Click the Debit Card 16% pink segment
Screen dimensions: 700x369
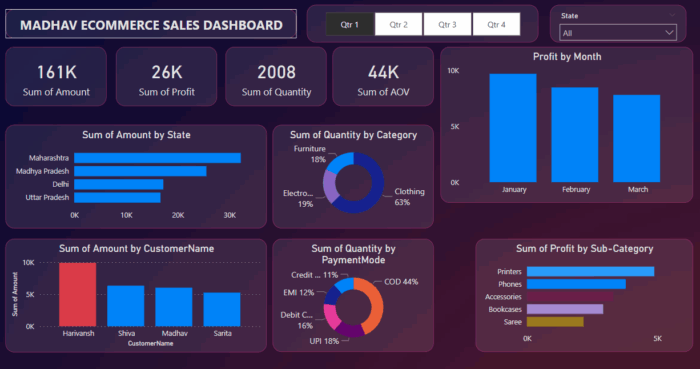[x=331, y=316]
